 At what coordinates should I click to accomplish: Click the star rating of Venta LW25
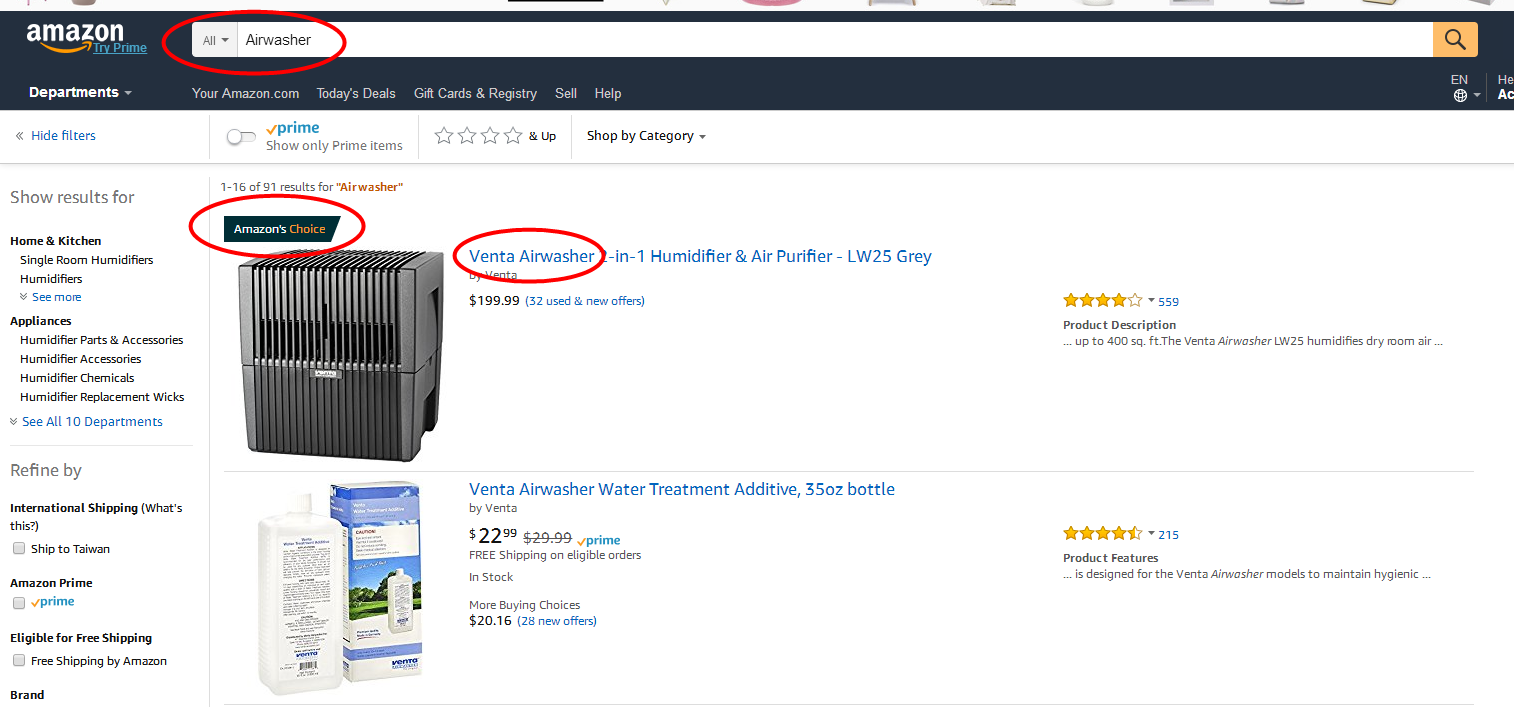1102,301
